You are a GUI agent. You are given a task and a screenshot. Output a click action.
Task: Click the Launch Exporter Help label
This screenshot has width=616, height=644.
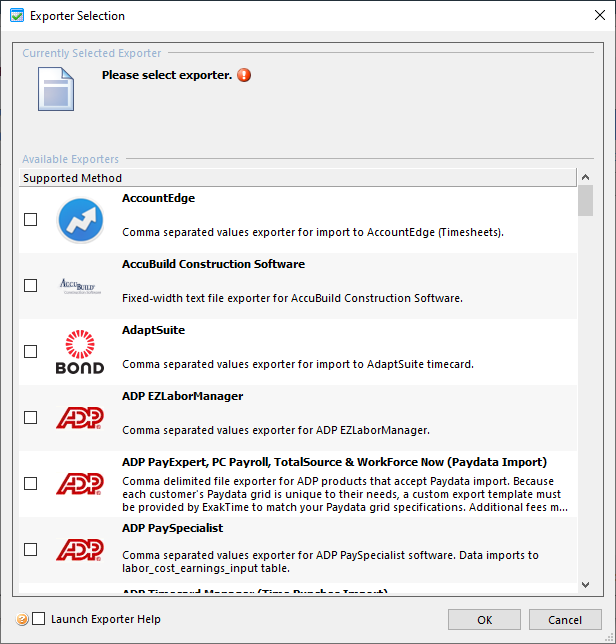pyautogui.click(x=106, y=619)
